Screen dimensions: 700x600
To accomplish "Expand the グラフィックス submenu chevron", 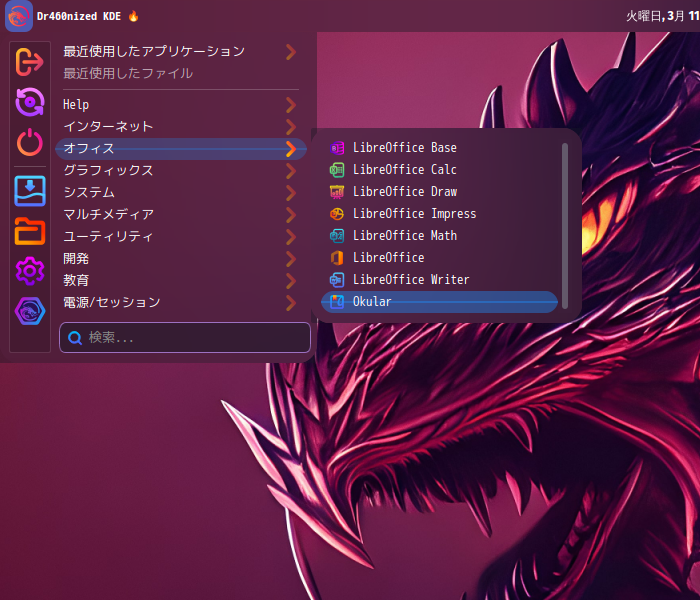I will coord(291,171).
